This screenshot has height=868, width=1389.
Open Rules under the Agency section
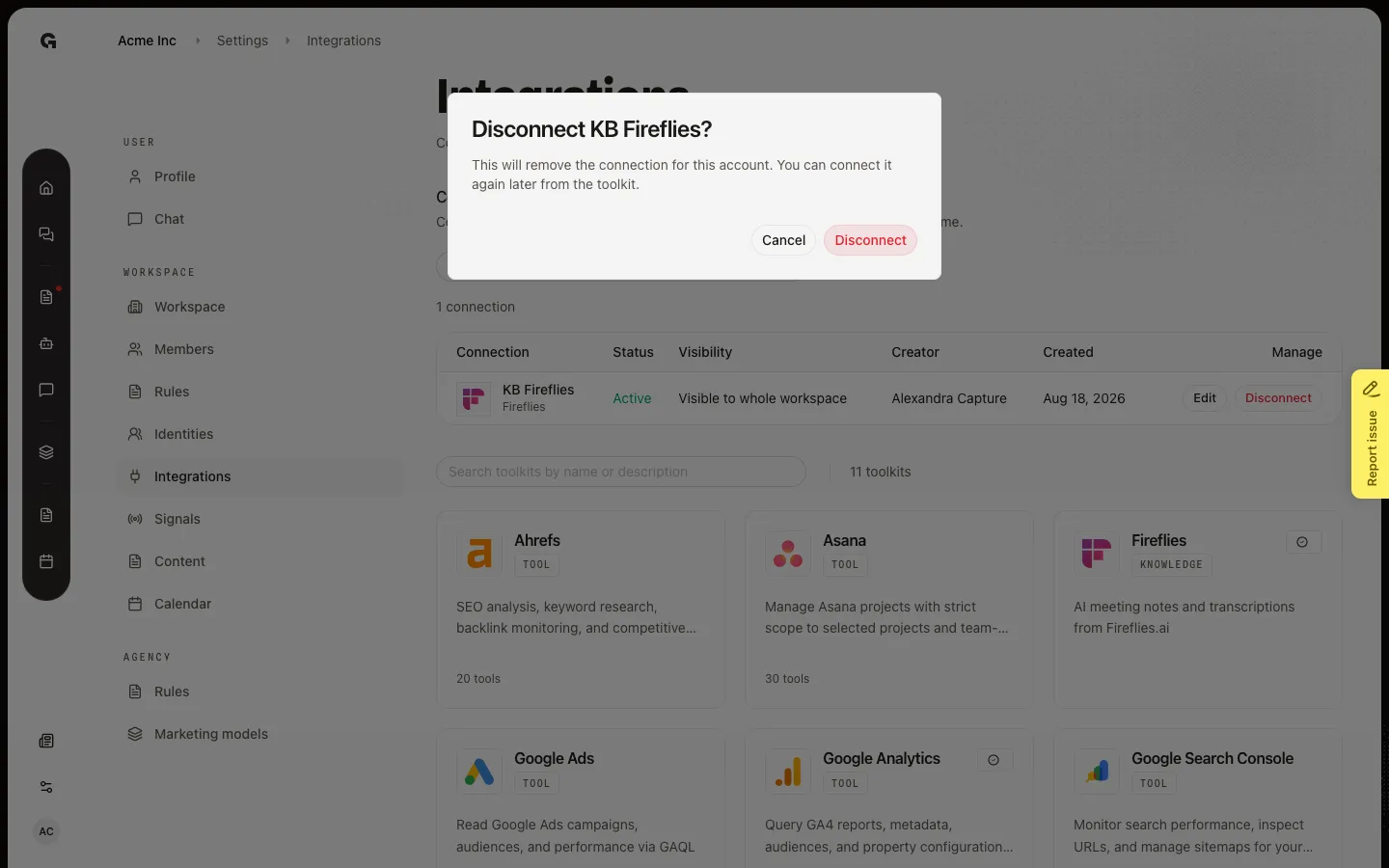click(x=260, y=692)
